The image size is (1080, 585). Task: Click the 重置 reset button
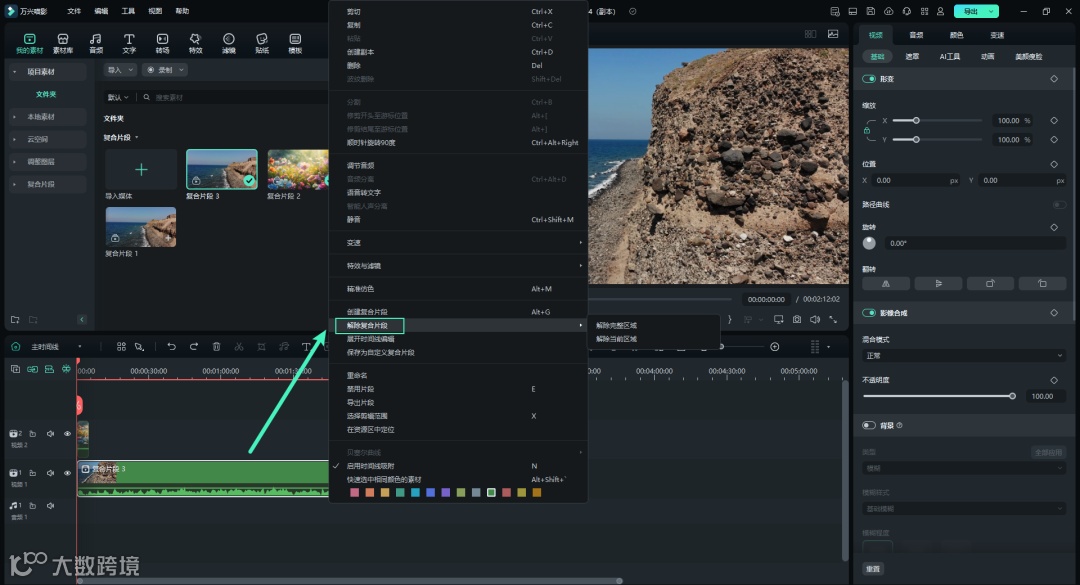873,568
